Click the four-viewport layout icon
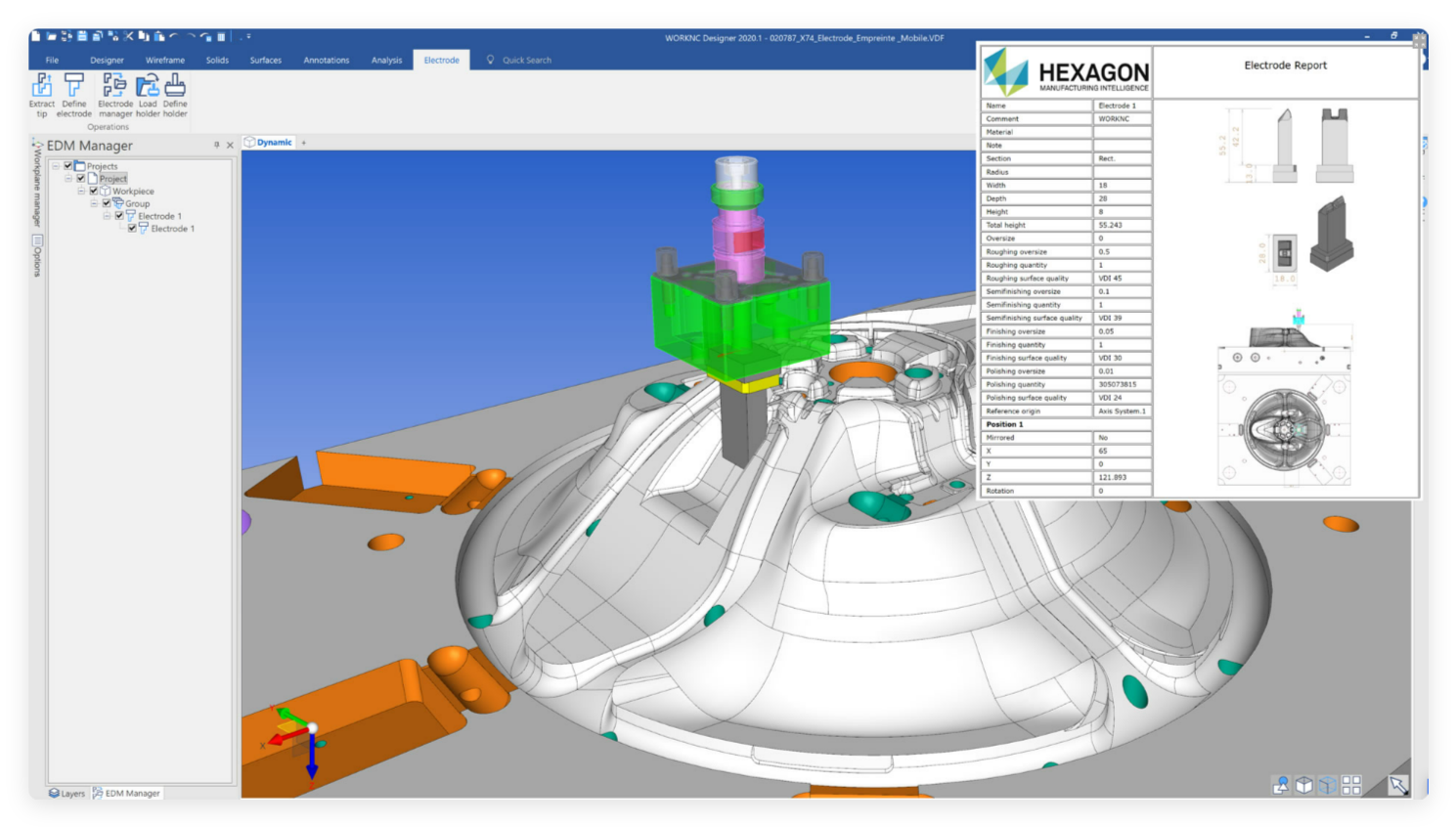The image size is (1456, 827). [x=1351, y=785]
